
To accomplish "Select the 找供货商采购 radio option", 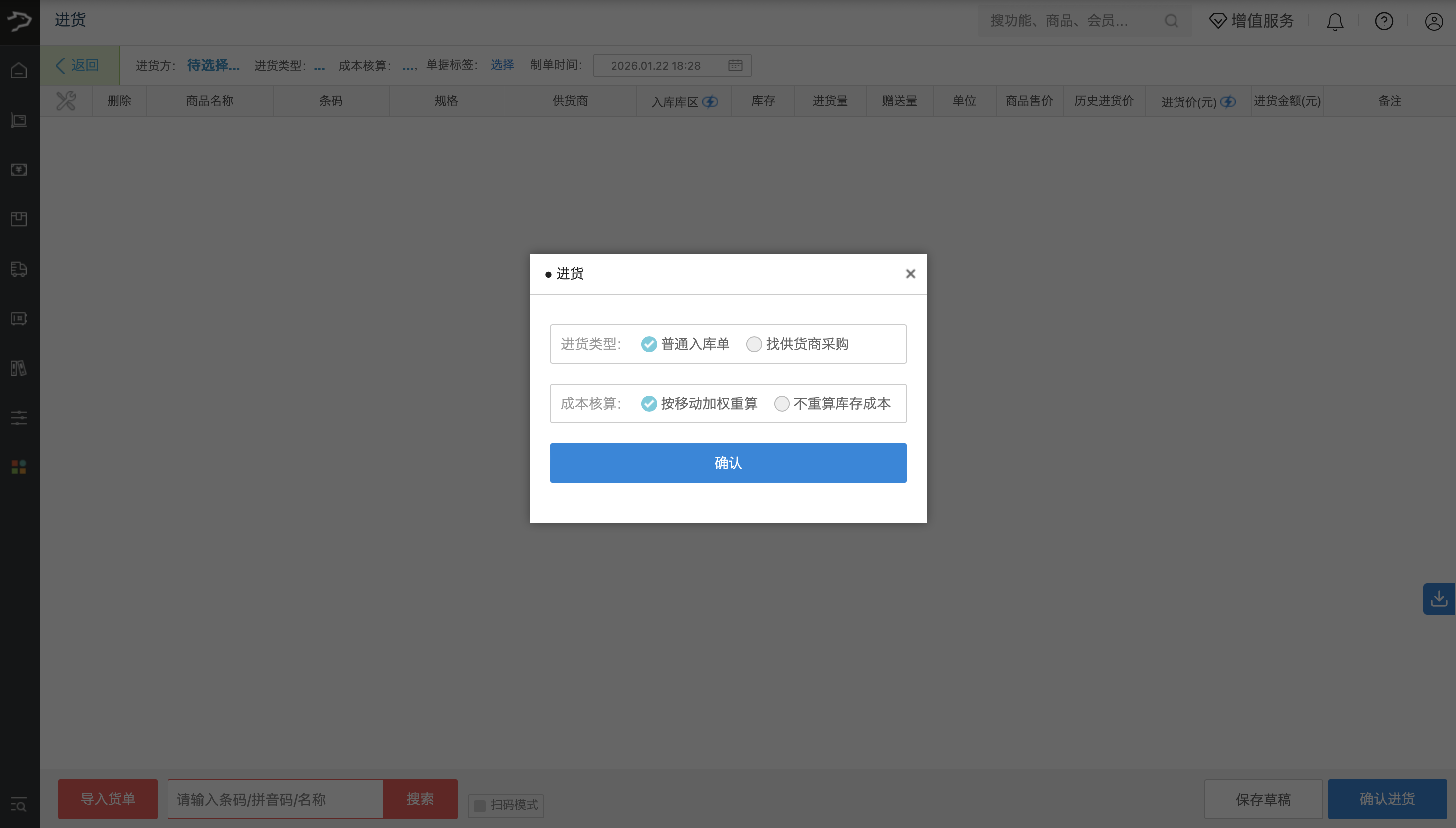I will pos(754,344).
